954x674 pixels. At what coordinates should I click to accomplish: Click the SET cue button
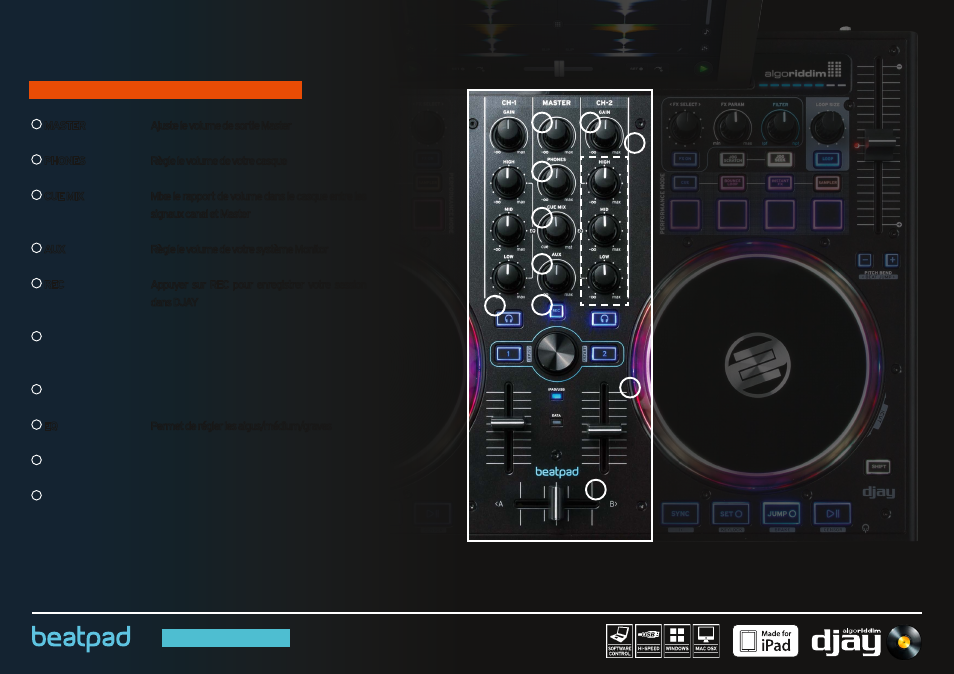(731, 513)
